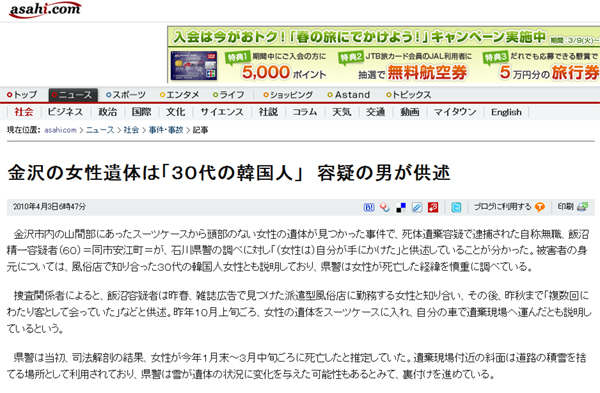Select マイタウン in sub-navigation
Image resolution: width=600 pixels, height=393 pixels.
click(x=455, y=112)
